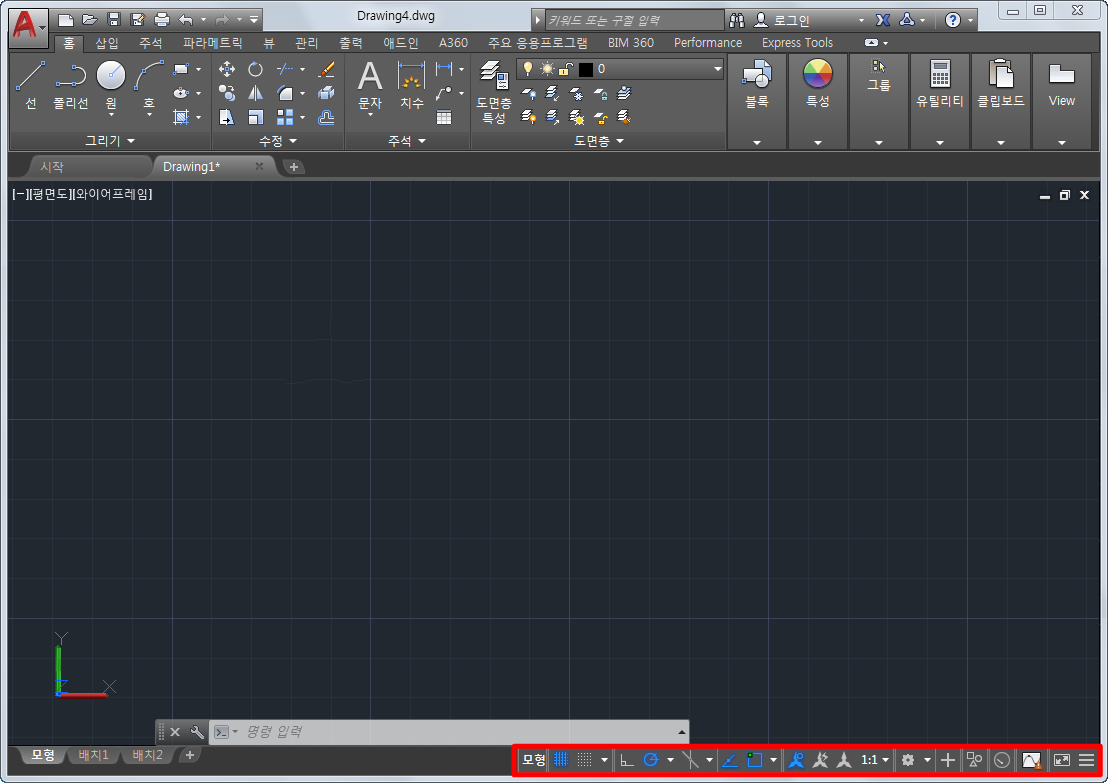Click the [와이어프레임] visual style control
1108x783 pixels.
112,194
